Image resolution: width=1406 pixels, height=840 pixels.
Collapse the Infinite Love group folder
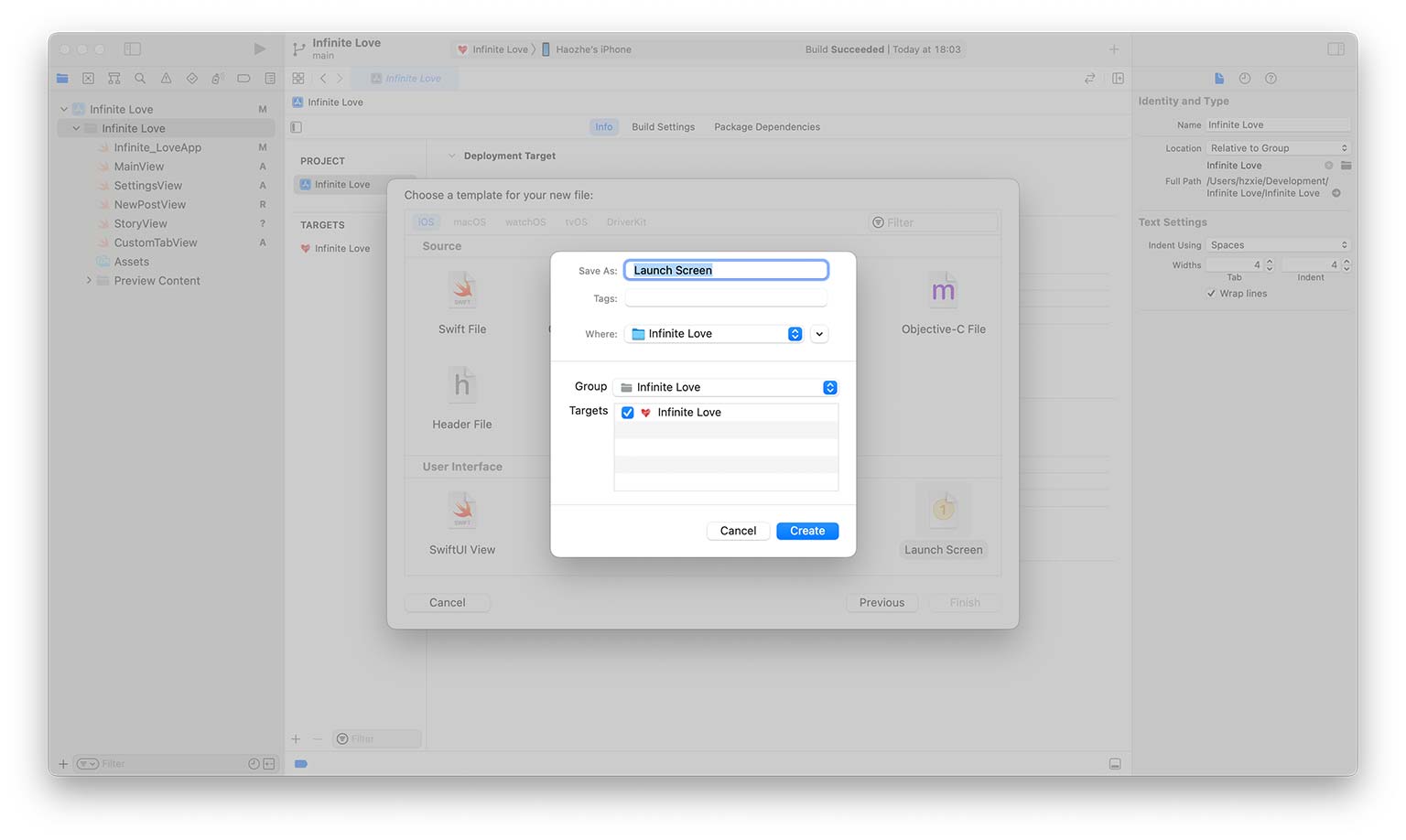click(x=76, y=129)
